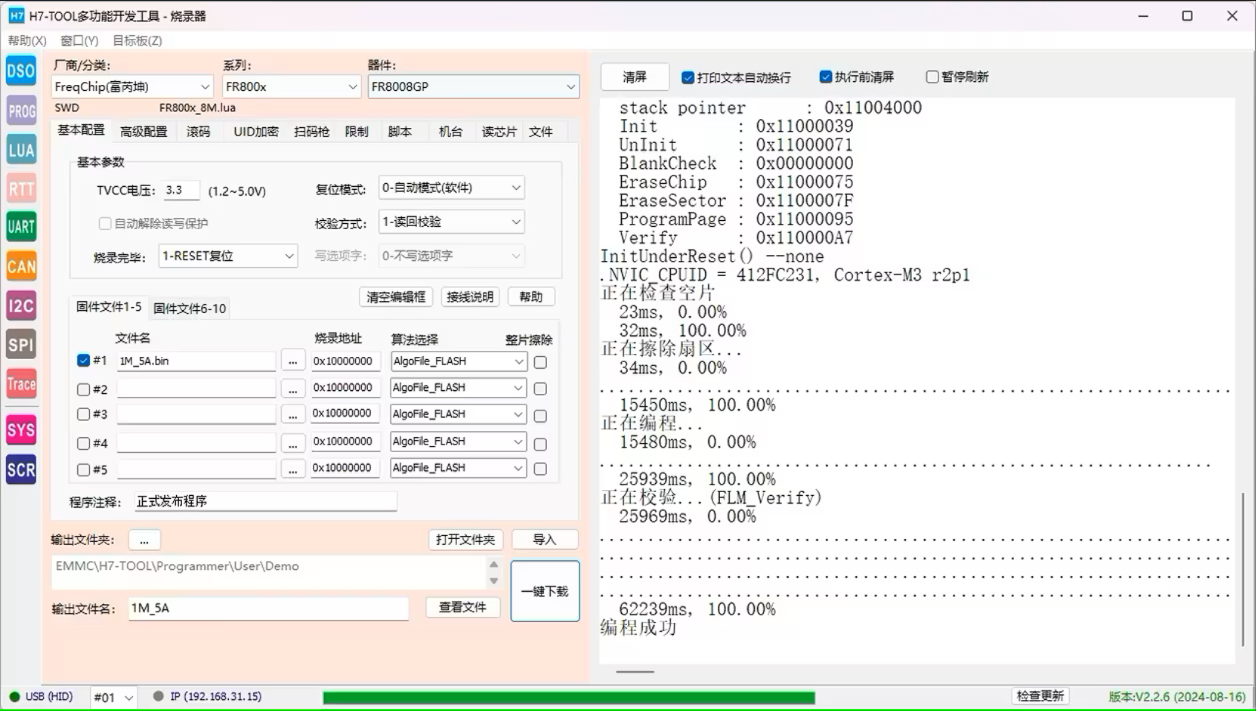The height and width of the screenshot is (711, 1256).
Task: Click the 一键下载 button
Action: click(x=545, y=591)
